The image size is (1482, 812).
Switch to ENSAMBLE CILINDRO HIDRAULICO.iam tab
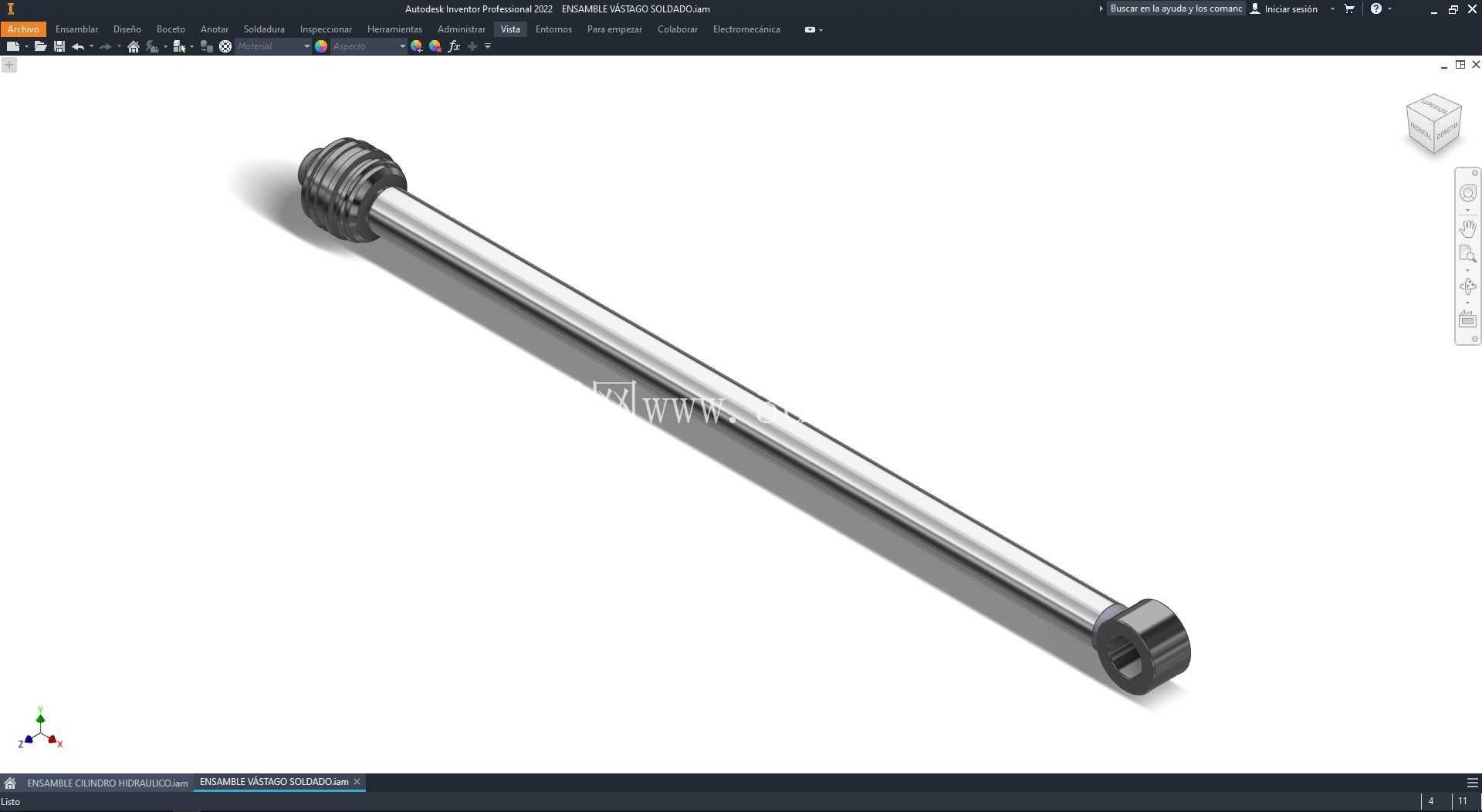point(107,783)
